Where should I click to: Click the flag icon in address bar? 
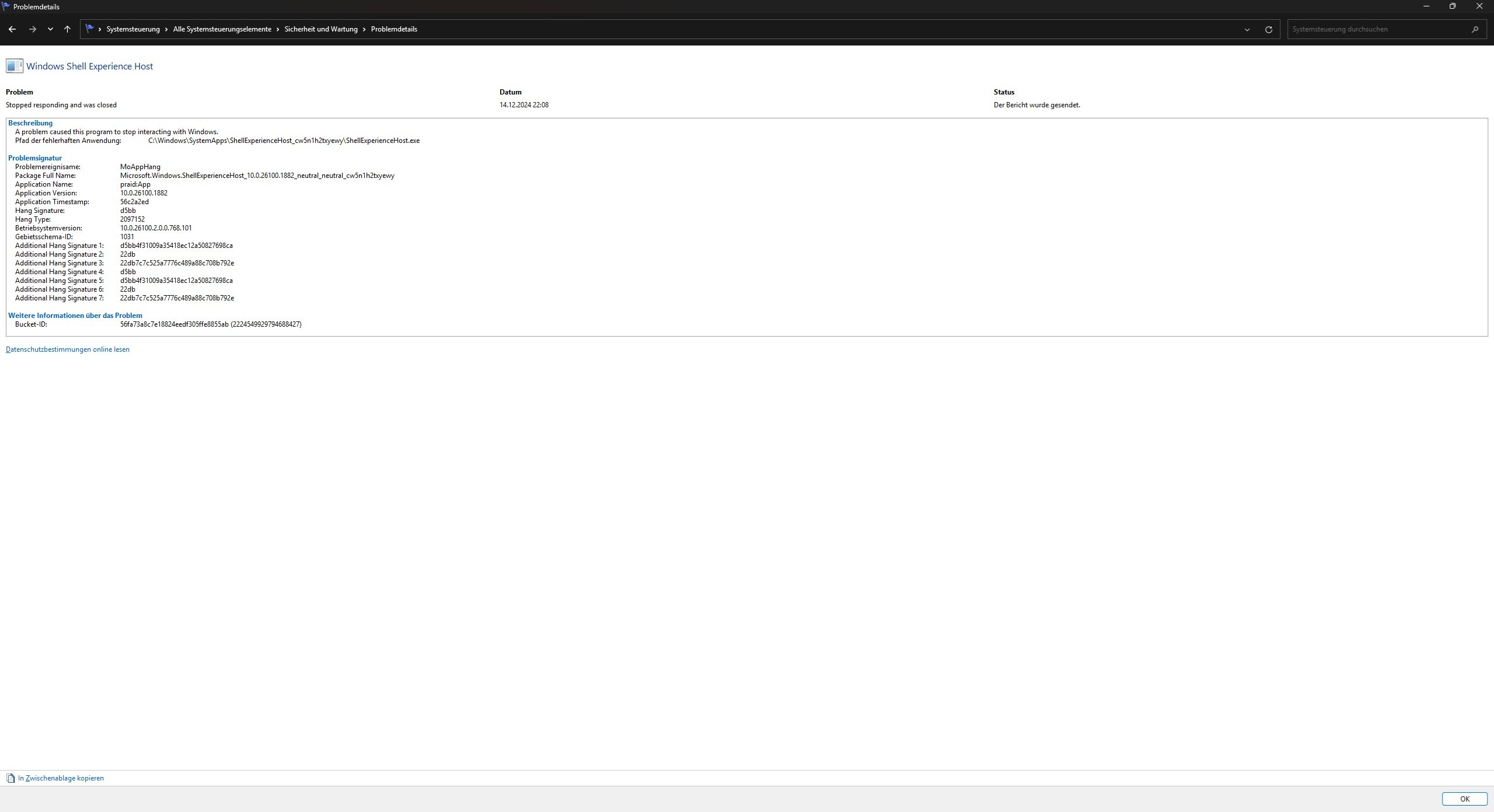[89, 29]
